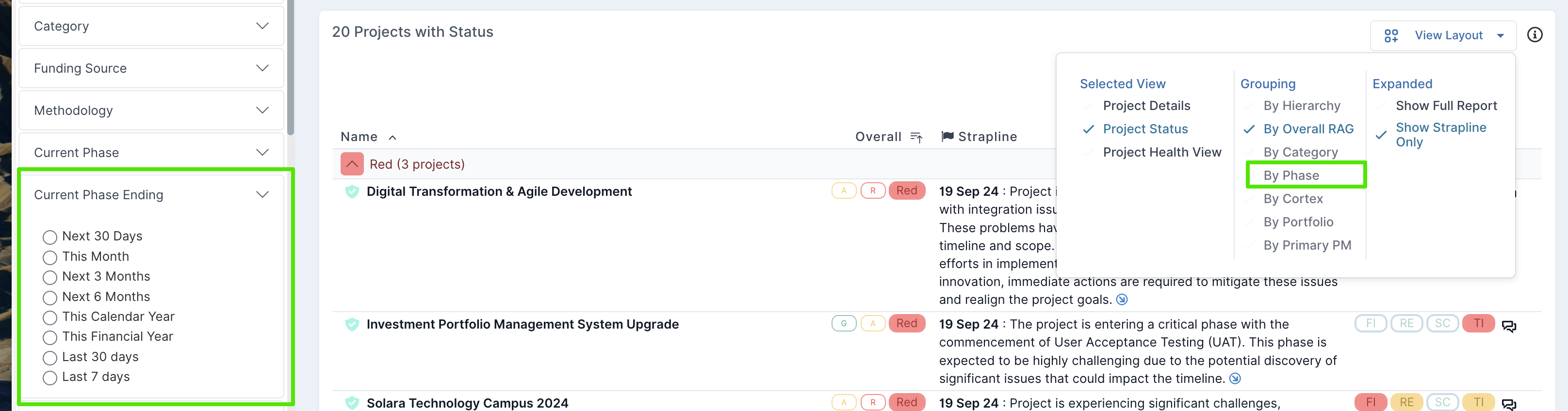The height and width of the screenshot is (411, 1568).
Task: Enable Show Full Report option
Action: coord(1446,106)
